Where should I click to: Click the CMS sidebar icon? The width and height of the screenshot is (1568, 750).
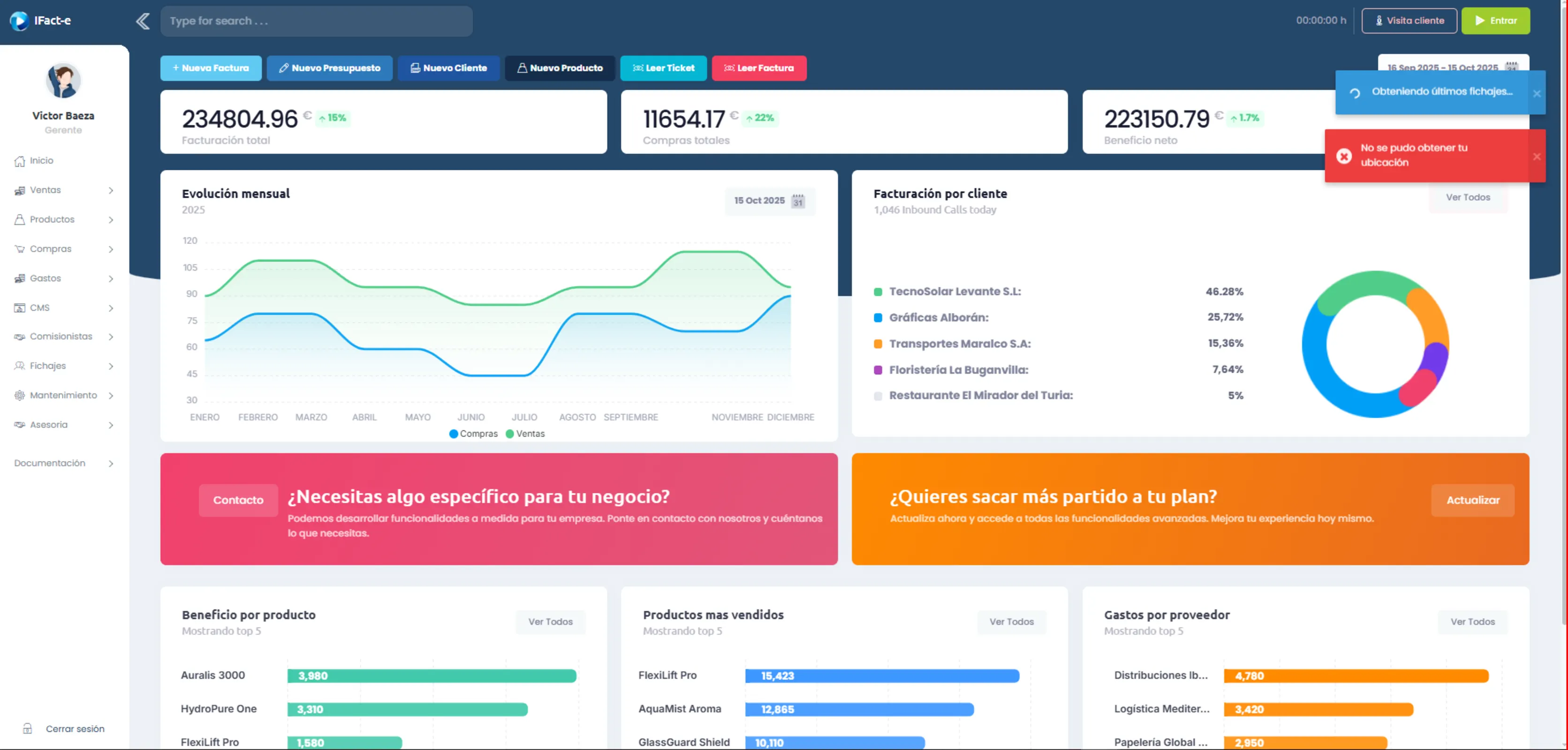pos(20,308)
